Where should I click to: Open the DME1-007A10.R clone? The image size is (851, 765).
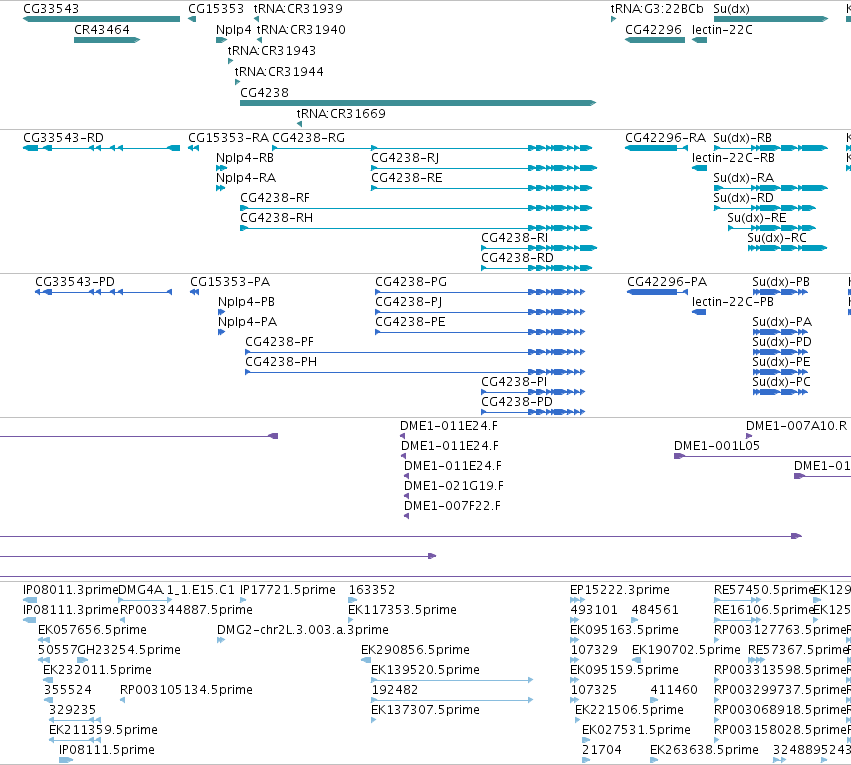796,426
